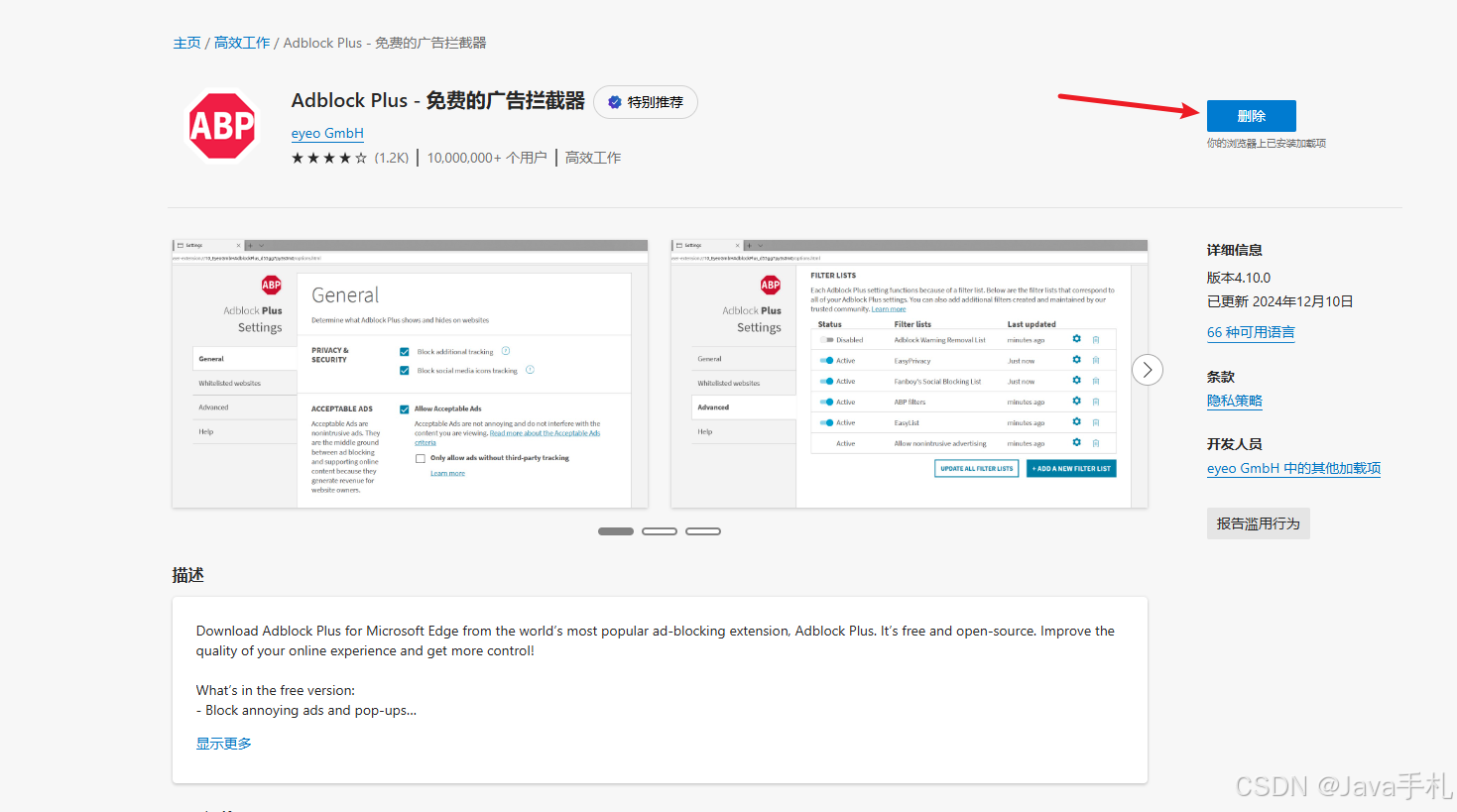The width and height of the screenshot is (1457, 812).
Task: Click the star rating icons
Action: pos(329,158)
